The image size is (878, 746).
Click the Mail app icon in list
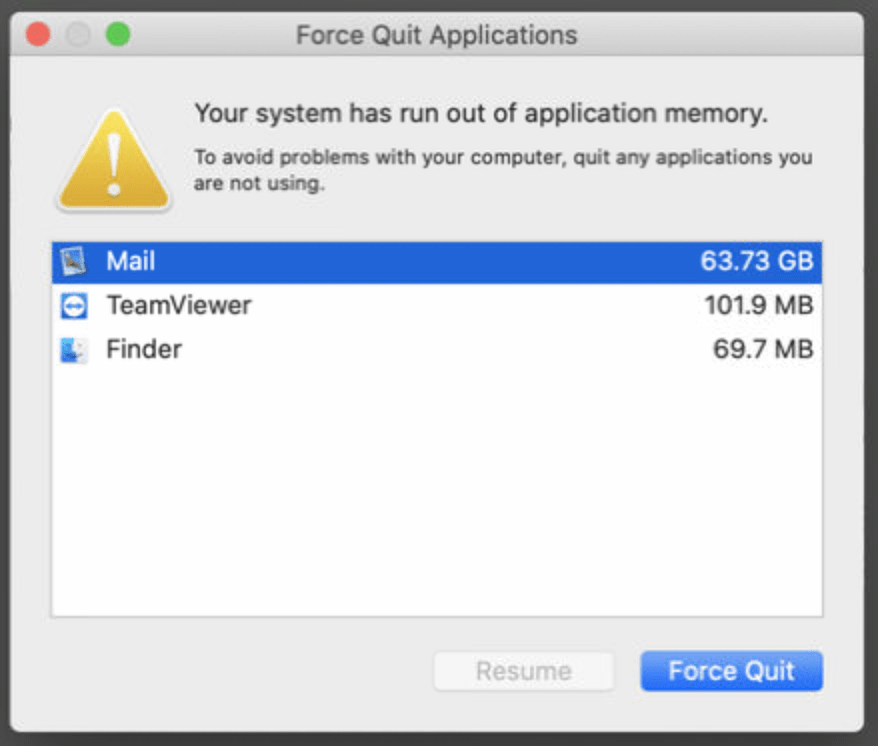click(74, 262)
